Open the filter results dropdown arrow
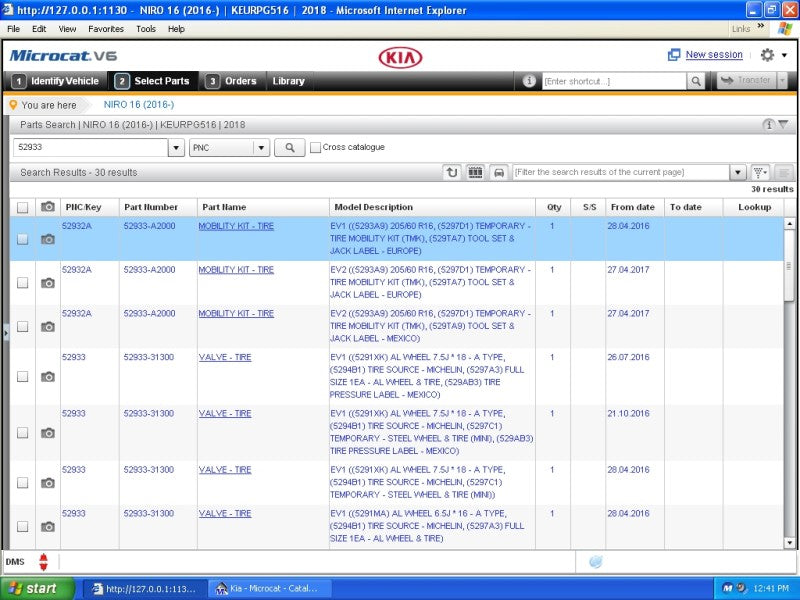 coord(738,171)
